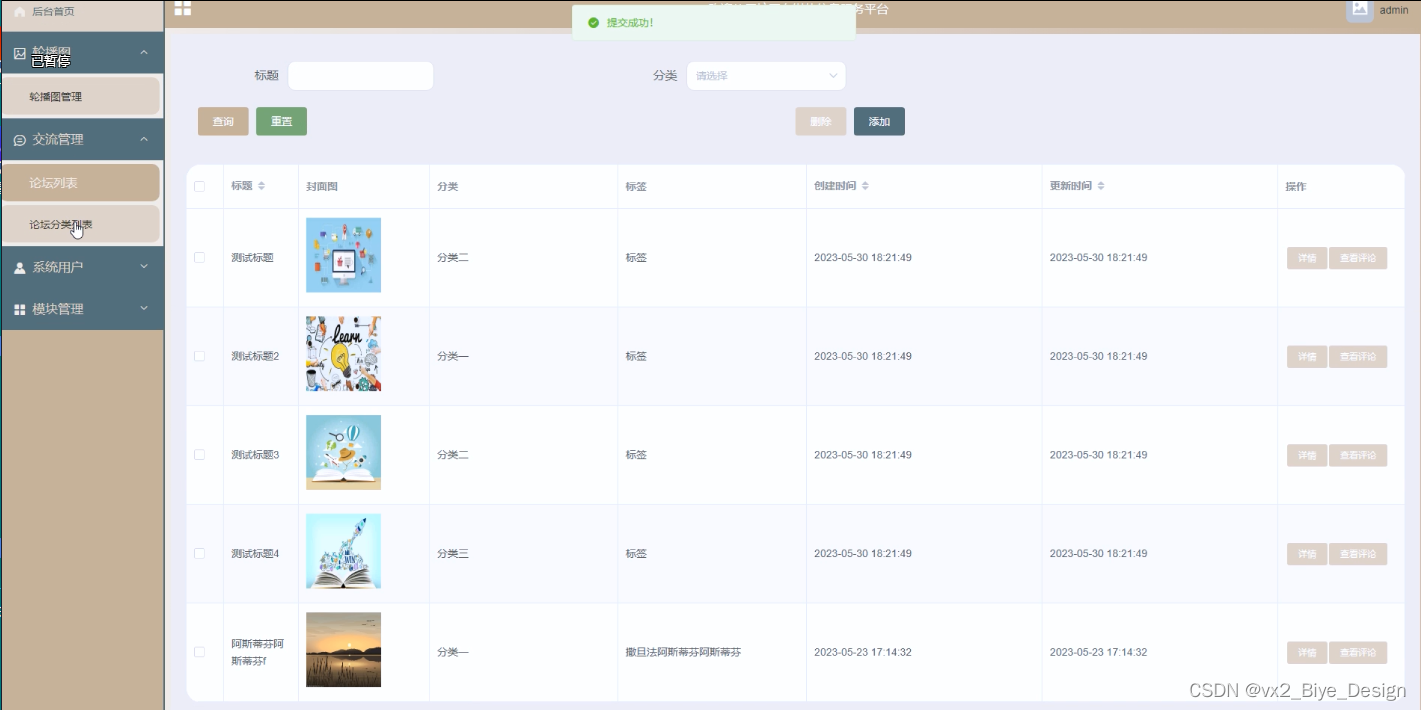
Task: Toggle the select-all checkbox in table header
Action: pos(200,187)
